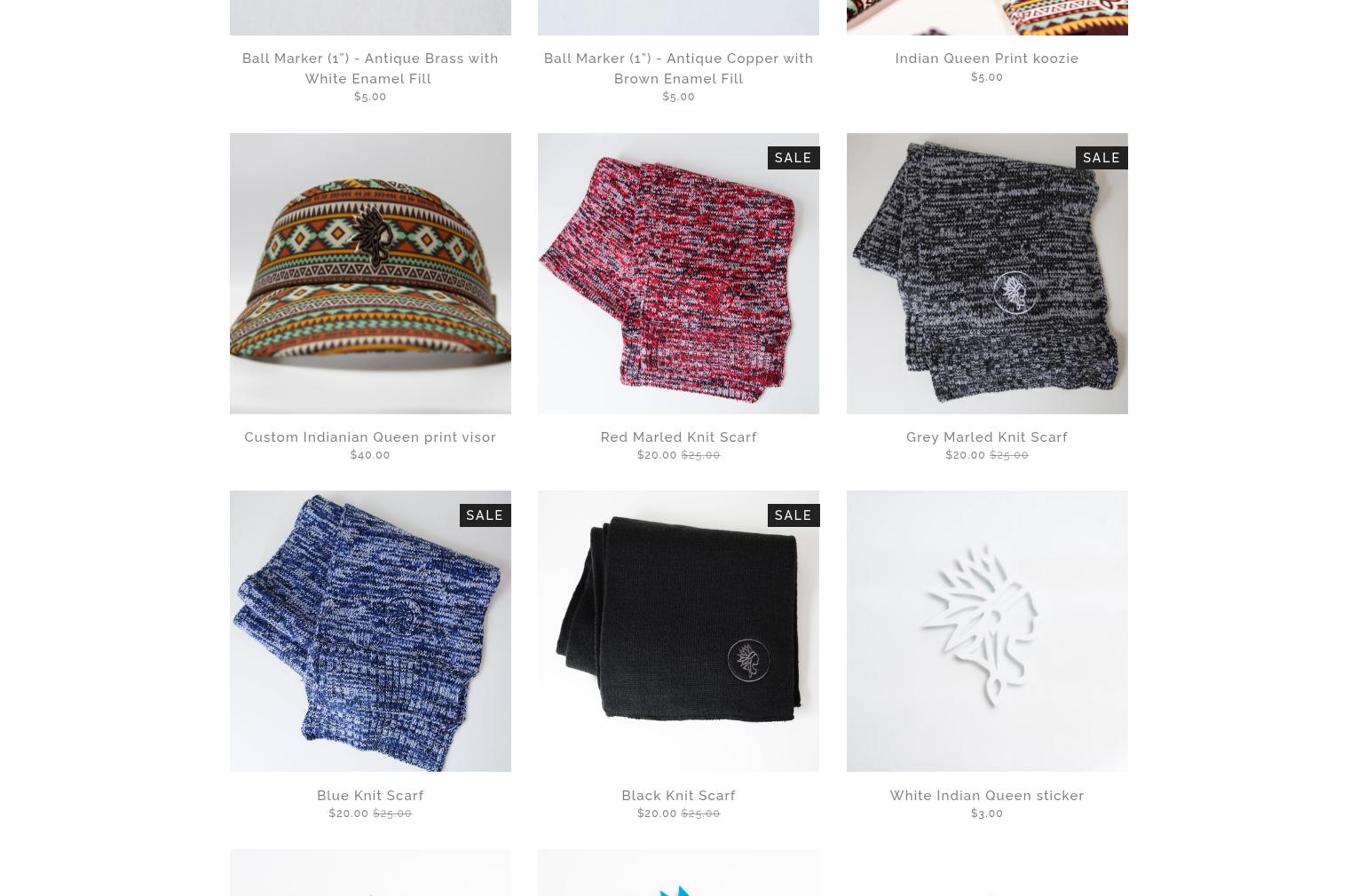Viewport: 1358px width, 896px height.
Task: Follow the White Indian Queen sticker title
Action: tap(987, 796)
